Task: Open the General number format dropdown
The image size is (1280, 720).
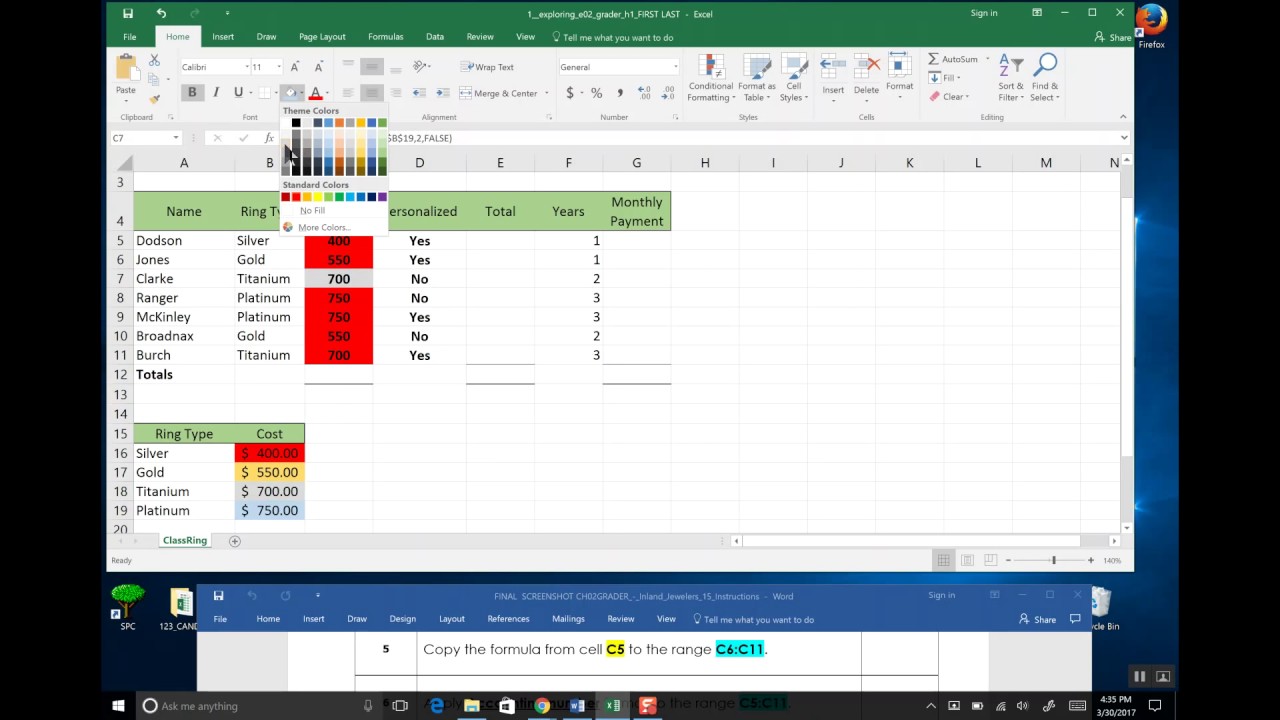Action: point(675,67)
